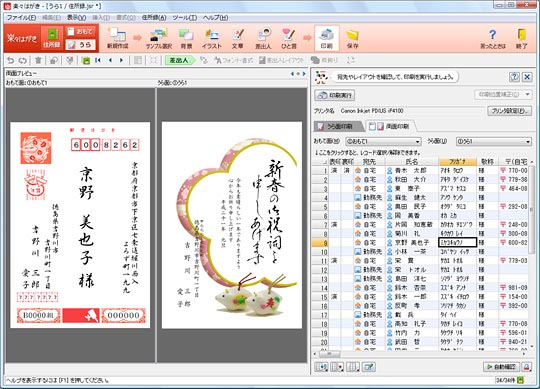Image resolution: width=540 pixels, height=389 pixels.
Task: Click the question mark panel help icon
Action: (x=514, y=77)
